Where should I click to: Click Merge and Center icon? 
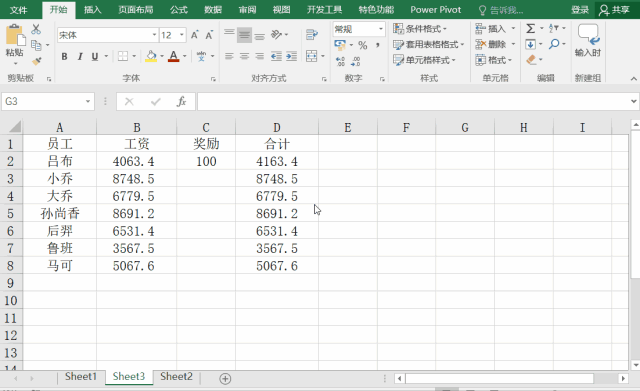click(311, 56)
